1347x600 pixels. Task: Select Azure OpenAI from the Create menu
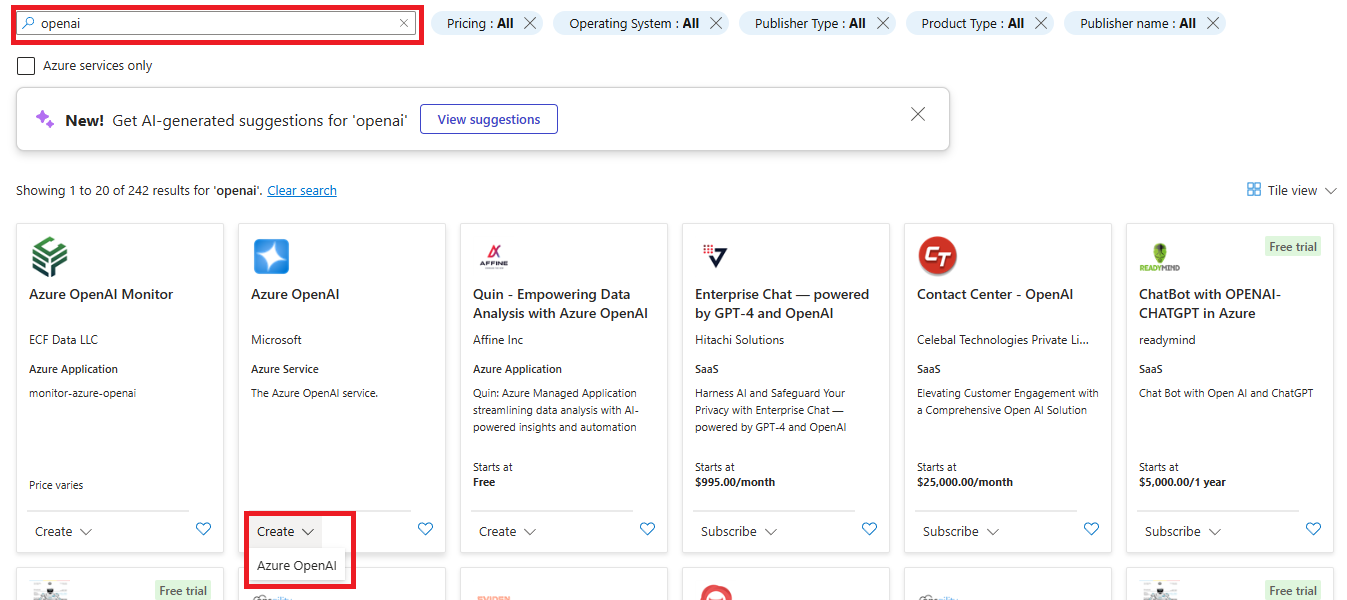pyautogui.click(x=298, y=565)
